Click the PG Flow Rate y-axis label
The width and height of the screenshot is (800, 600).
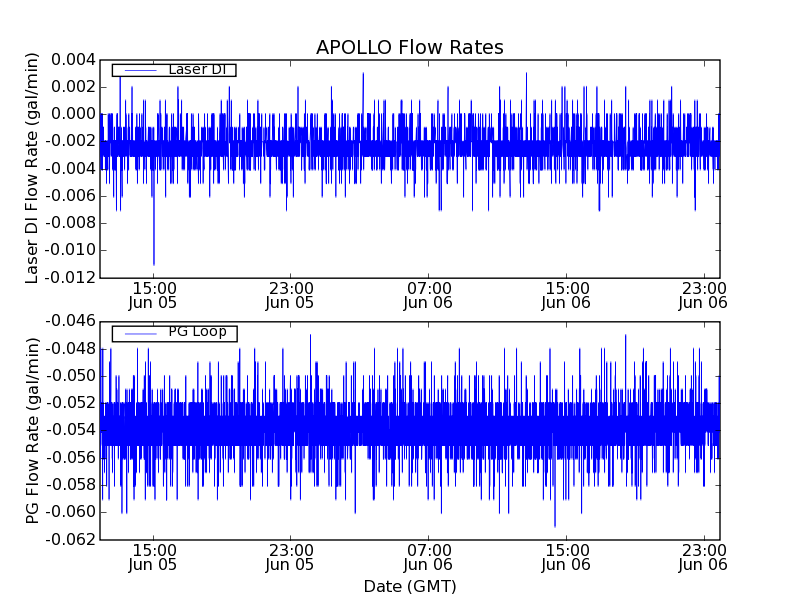(33, 430)
